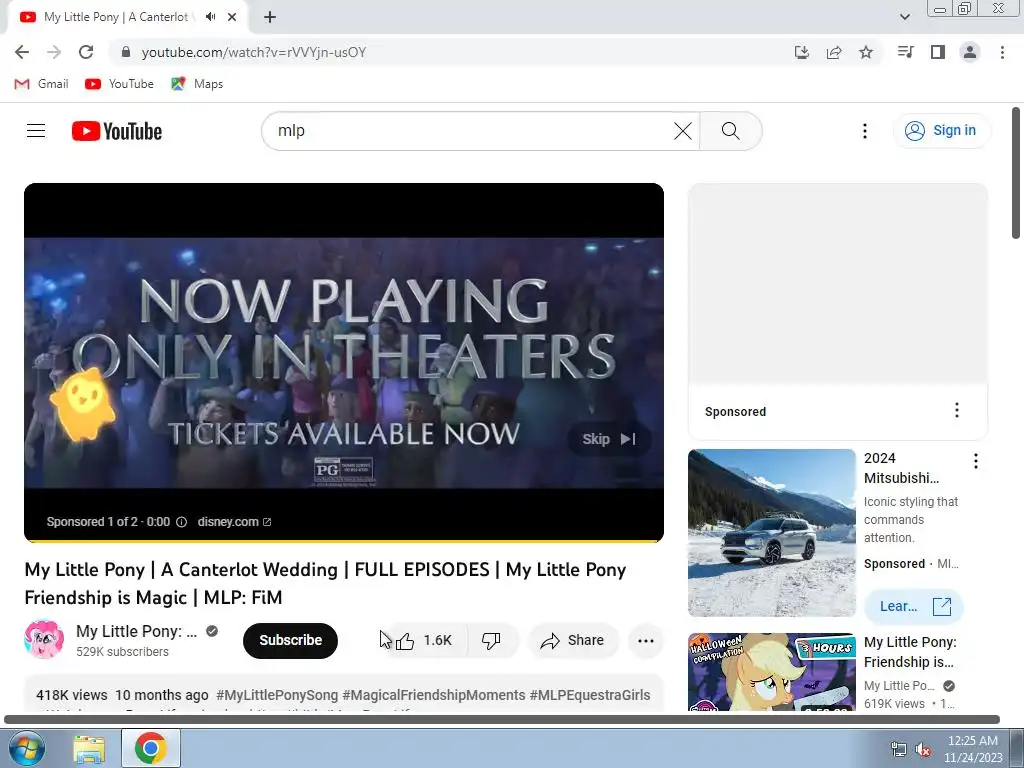Open Applejack Halloween compilation thumbnail
This screenshot has height=768, width=1024.
pos(772,671)
